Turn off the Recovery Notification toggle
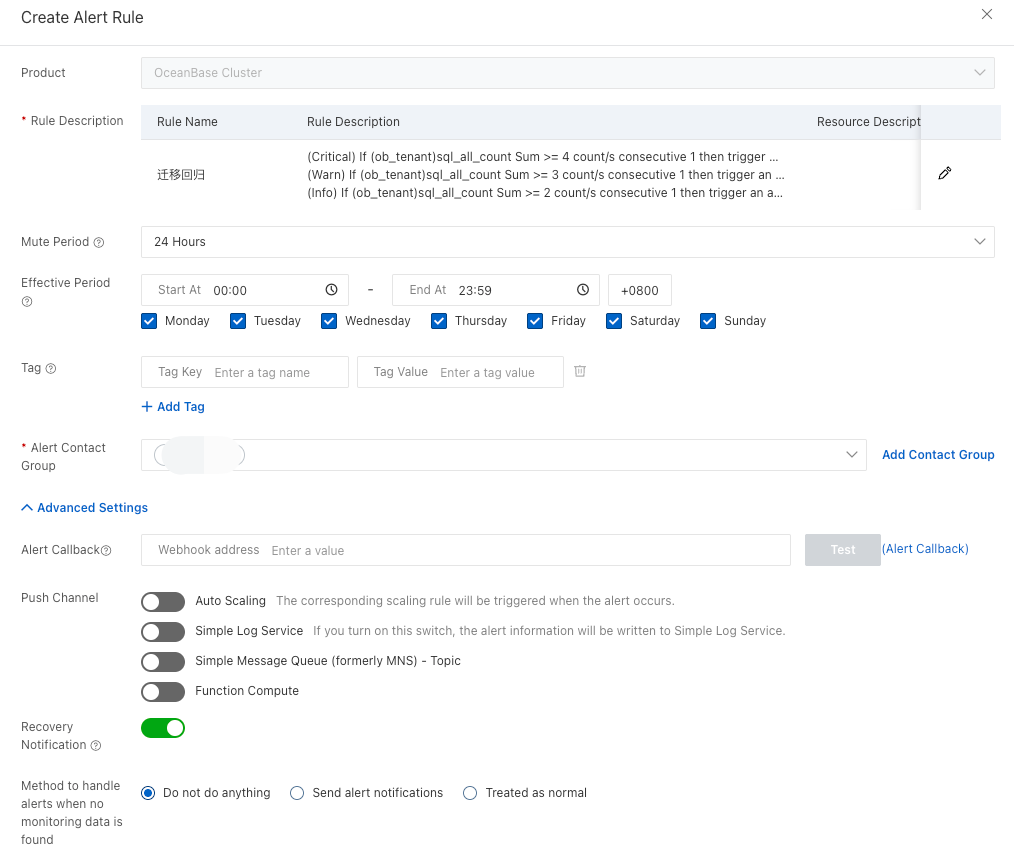The image size is (1014, 855). pyautogui.click(x=163, y=728)
